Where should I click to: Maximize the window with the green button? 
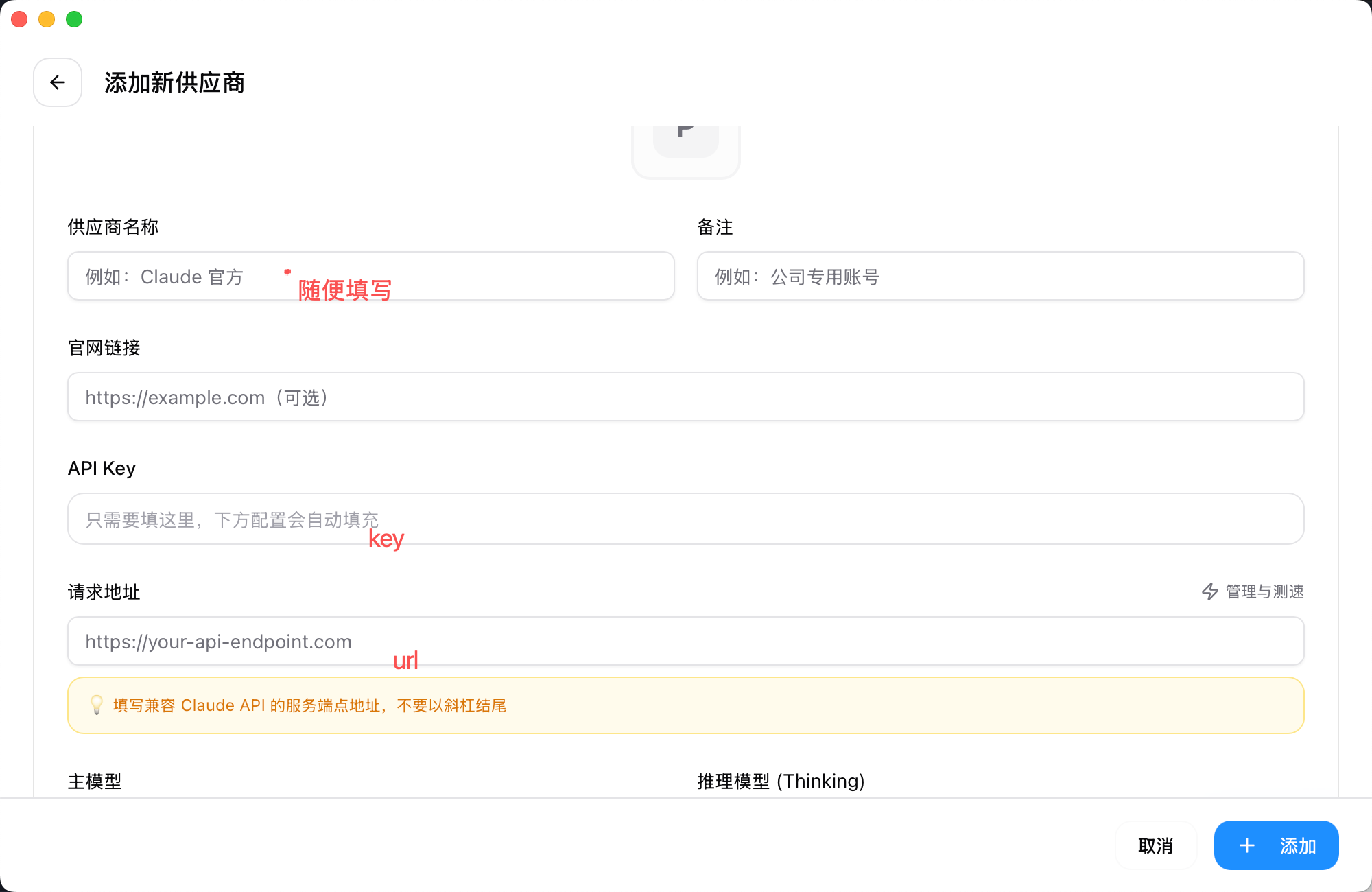click(74, 19)
